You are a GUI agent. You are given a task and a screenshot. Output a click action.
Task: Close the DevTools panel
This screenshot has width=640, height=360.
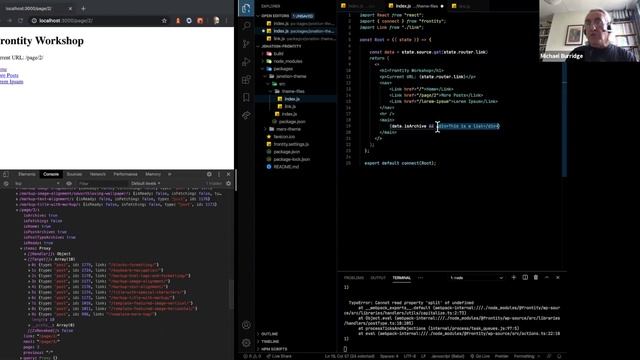point(229,174)
